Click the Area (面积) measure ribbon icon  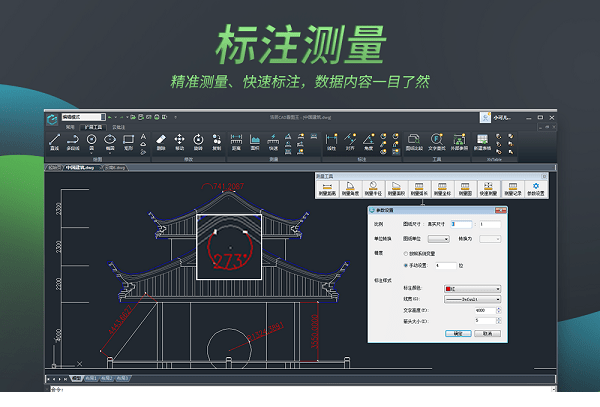pyautogui.click(x=254, y=142)
